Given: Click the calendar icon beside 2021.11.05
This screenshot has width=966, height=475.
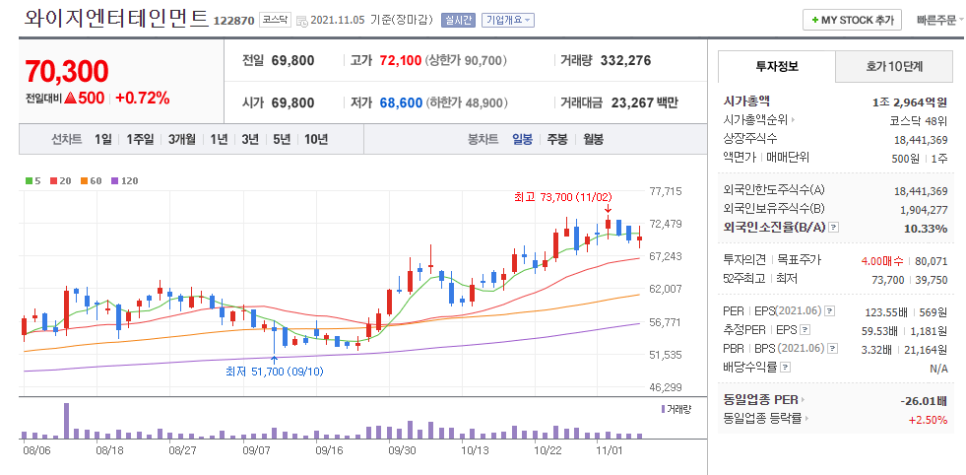Looking at the screenshot, I should tap(302, 20).
